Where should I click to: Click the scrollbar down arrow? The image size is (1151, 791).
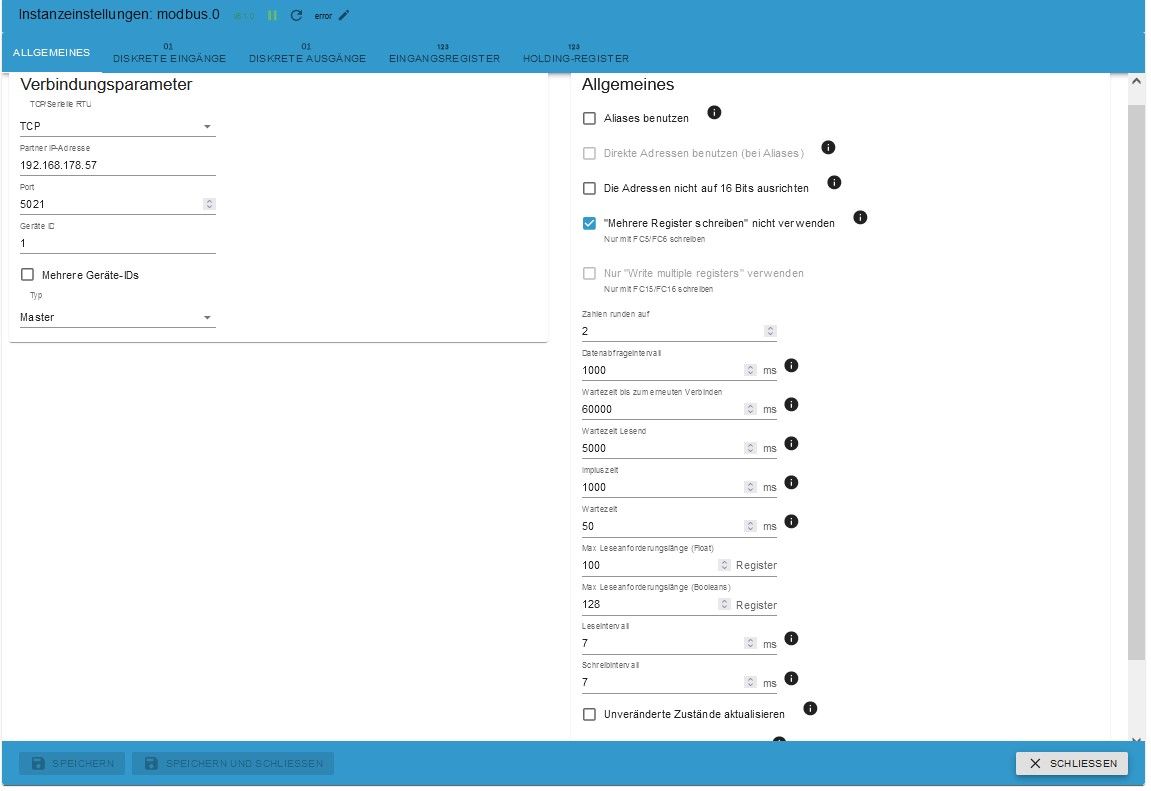point(1136,739)
